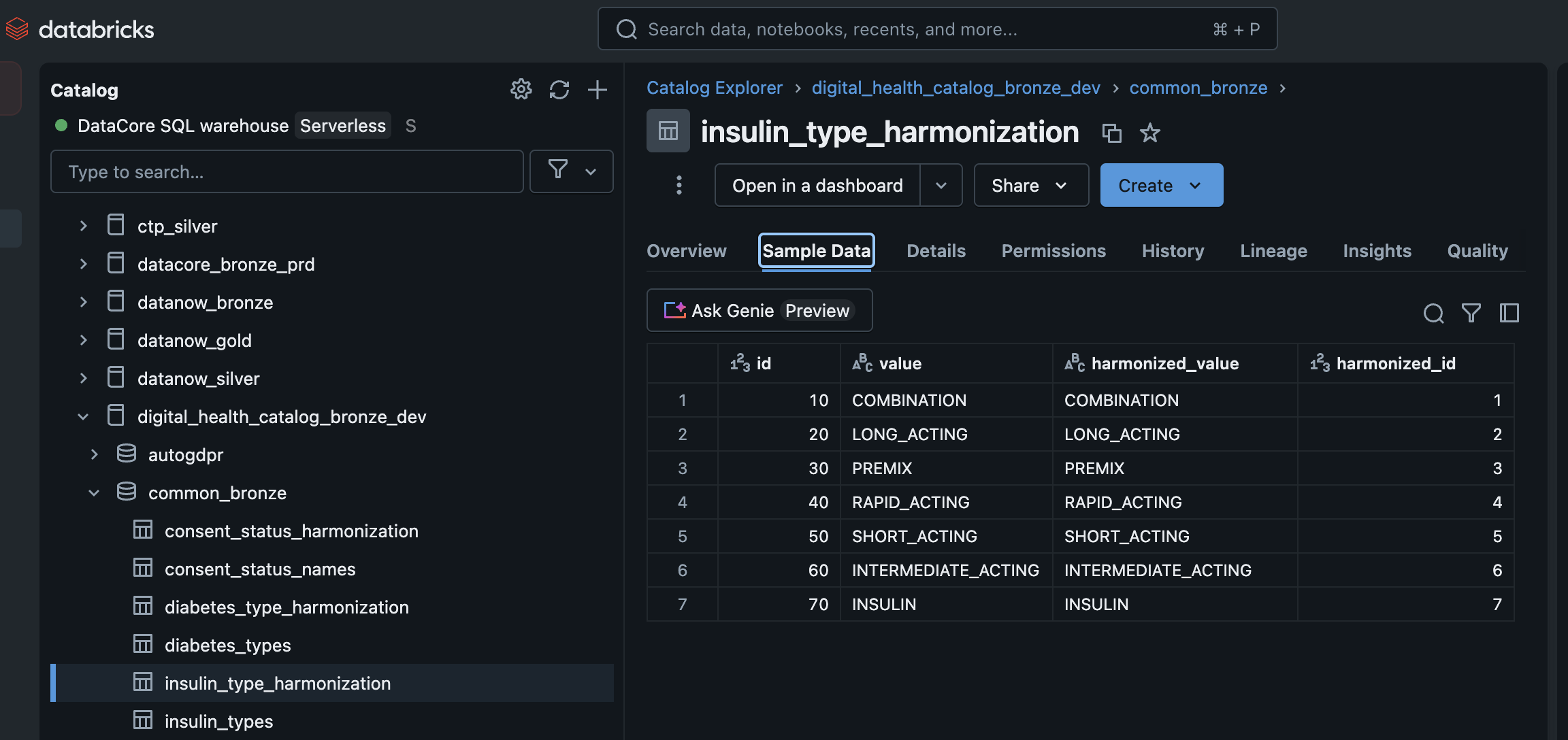This screenshot has width=1568, height=740.
Task: Click the Ask Genie sparkle icon
Action: [674, 310]
